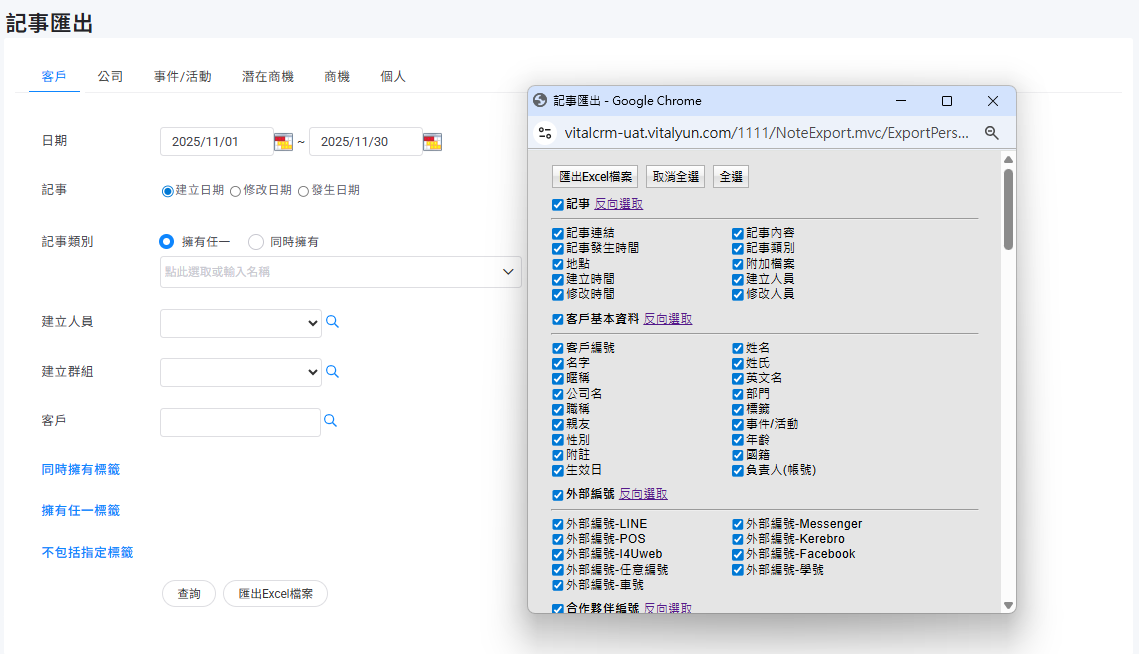Click 反向選取 link next to 客戶基本資料
Screen dimensions: 1139x654
click(x=667, y=319)
